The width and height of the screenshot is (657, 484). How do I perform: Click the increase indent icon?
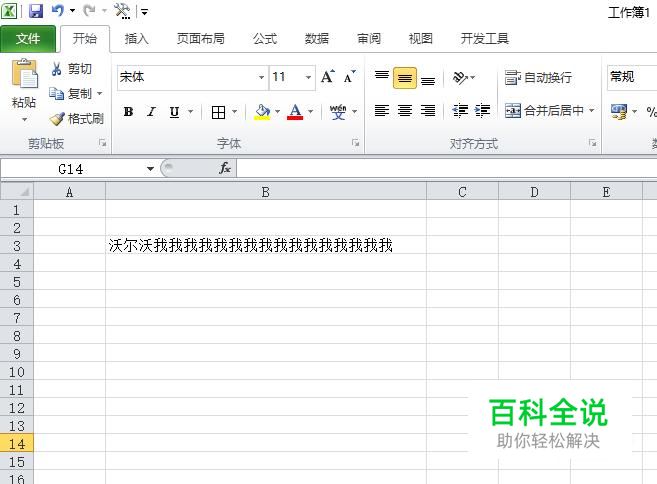point(482,111)
